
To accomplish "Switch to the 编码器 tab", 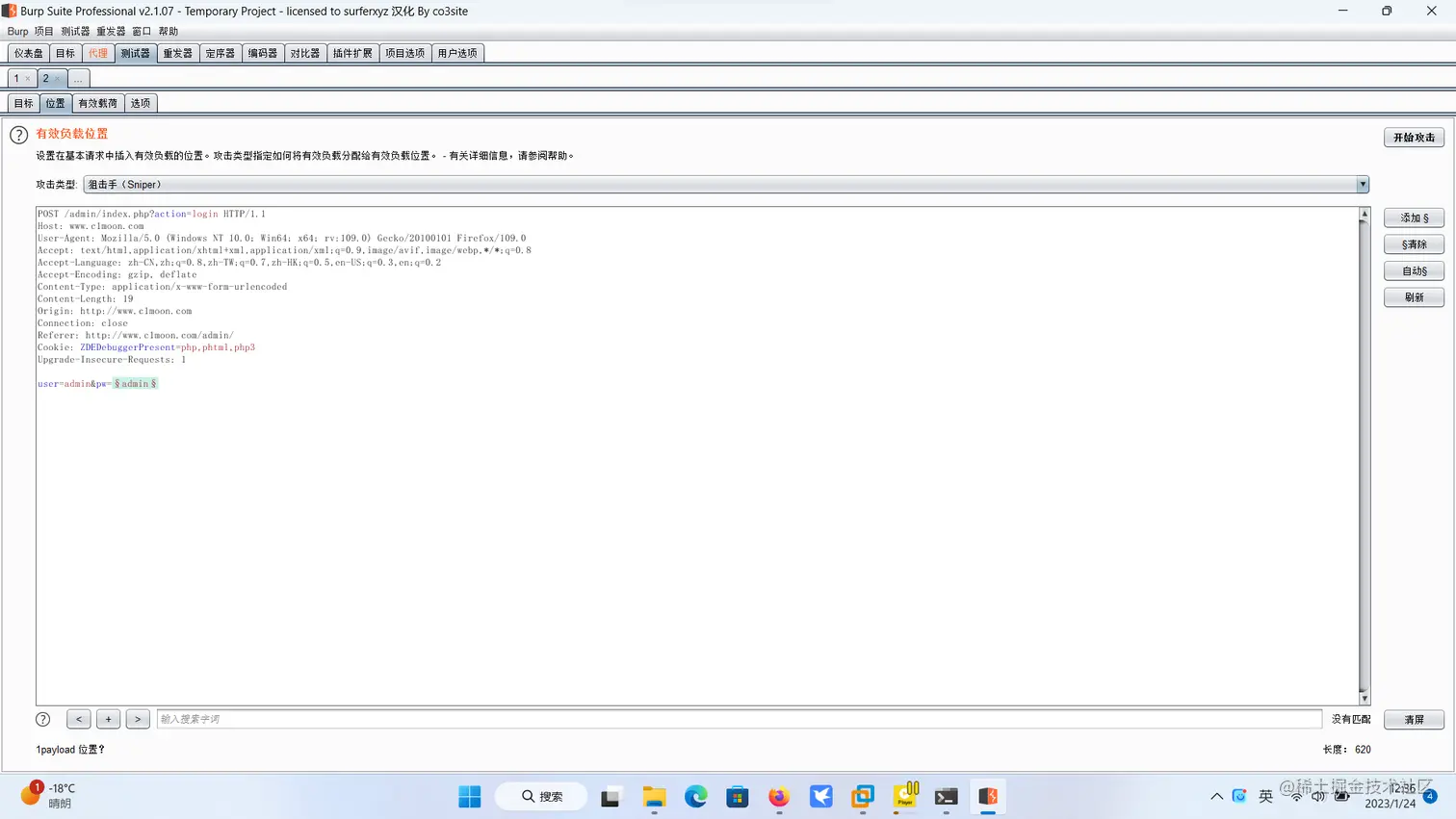I will (262, 54).
